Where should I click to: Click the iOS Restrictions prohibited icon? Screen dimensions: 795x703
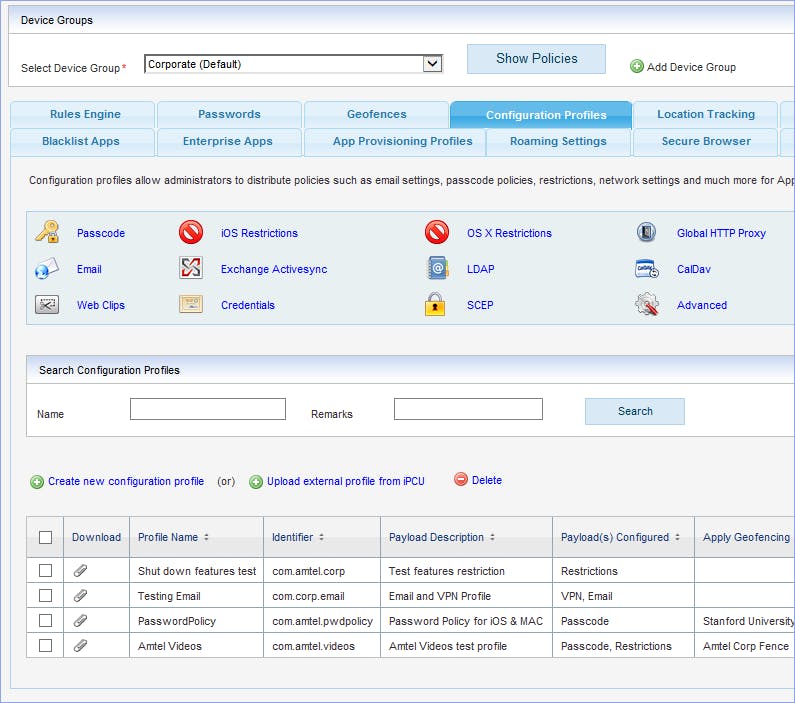[x=191, y=233]
